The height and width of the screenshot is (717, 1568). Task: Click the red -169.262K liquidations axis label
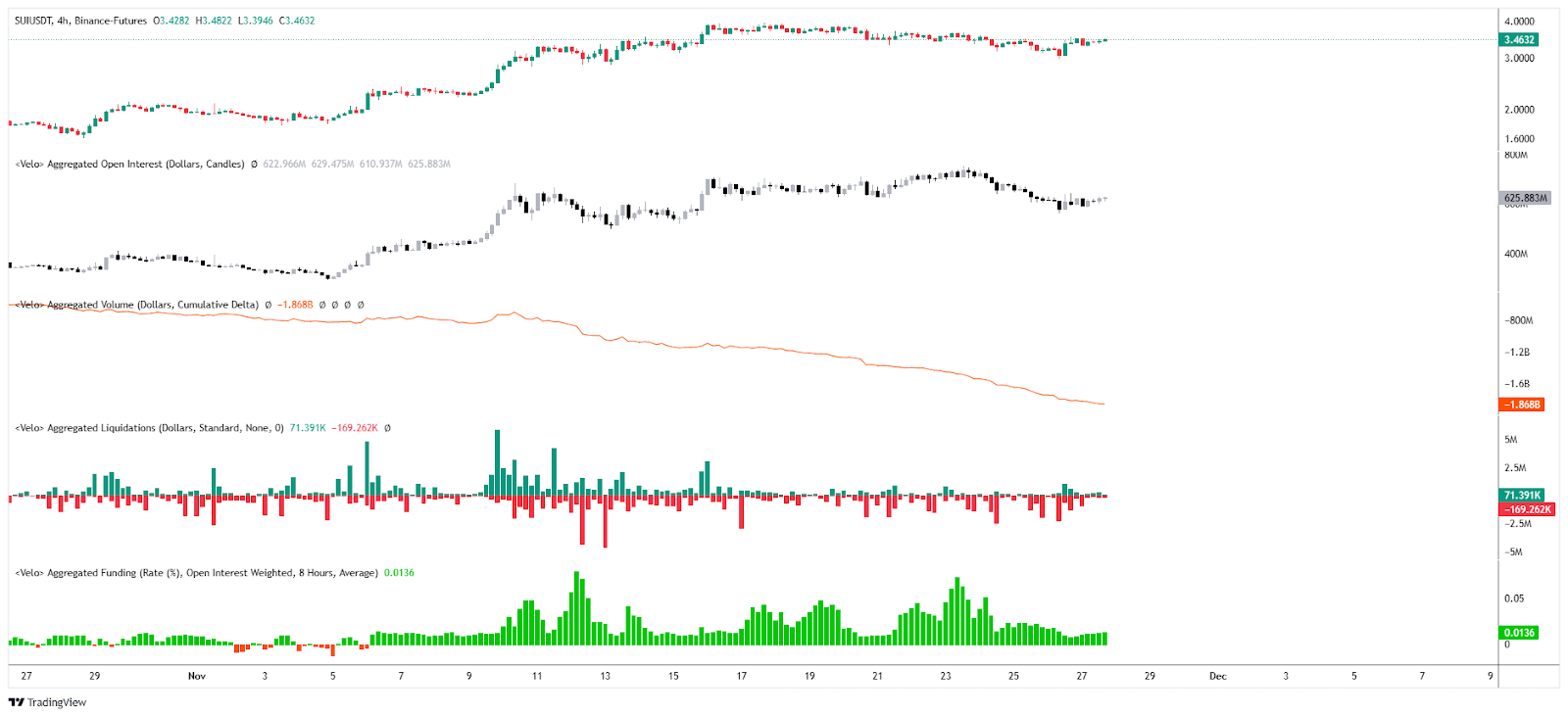click(1527, 509)
